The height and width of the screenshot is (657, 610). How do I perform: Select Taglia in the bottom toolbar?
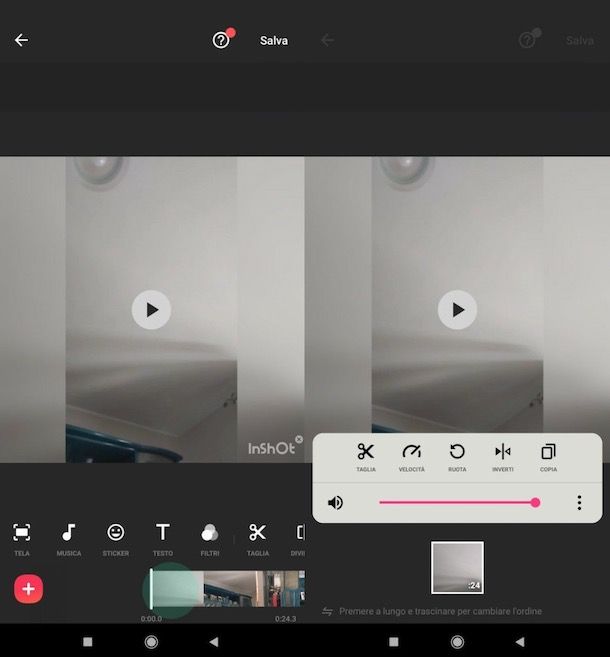point(257,539)
